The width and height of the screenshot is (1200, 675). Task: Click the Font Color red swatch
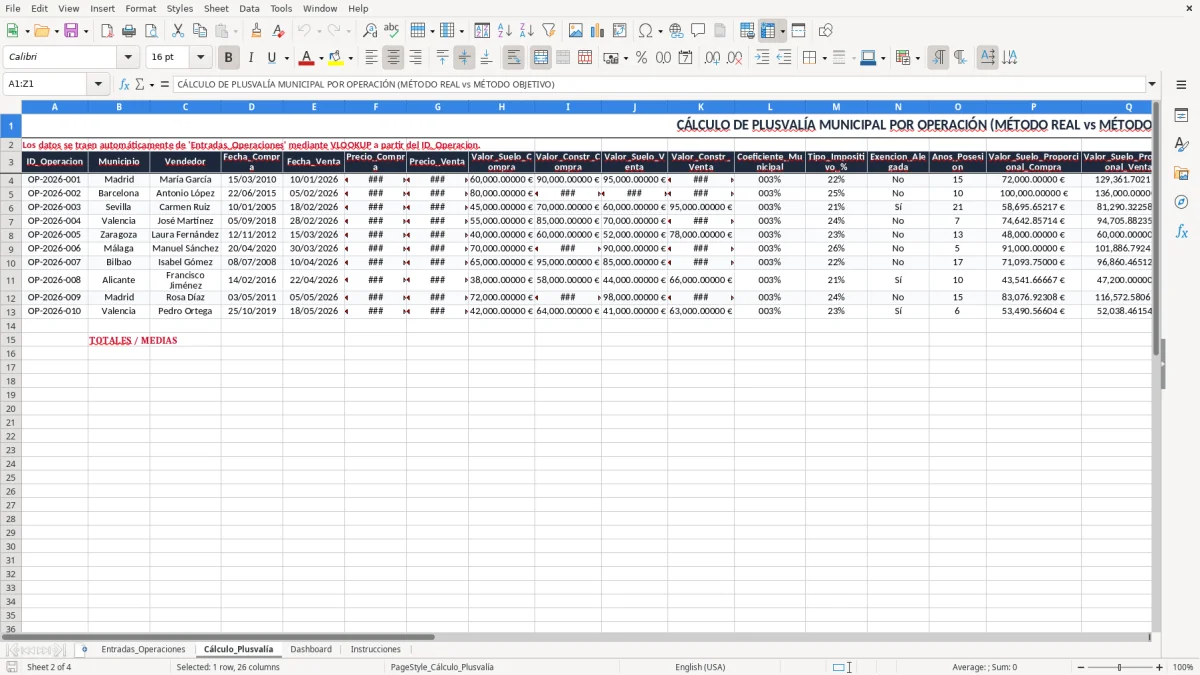(x=307, y=58)
